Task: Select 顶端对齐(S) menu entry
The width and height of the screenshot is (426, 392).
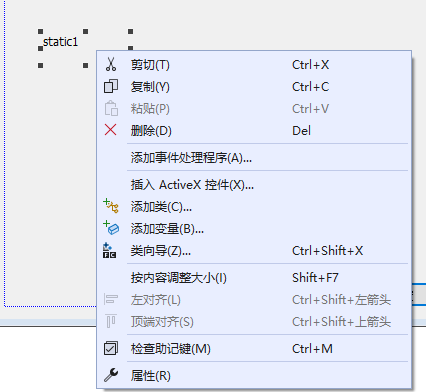Action: click(254, 322)
